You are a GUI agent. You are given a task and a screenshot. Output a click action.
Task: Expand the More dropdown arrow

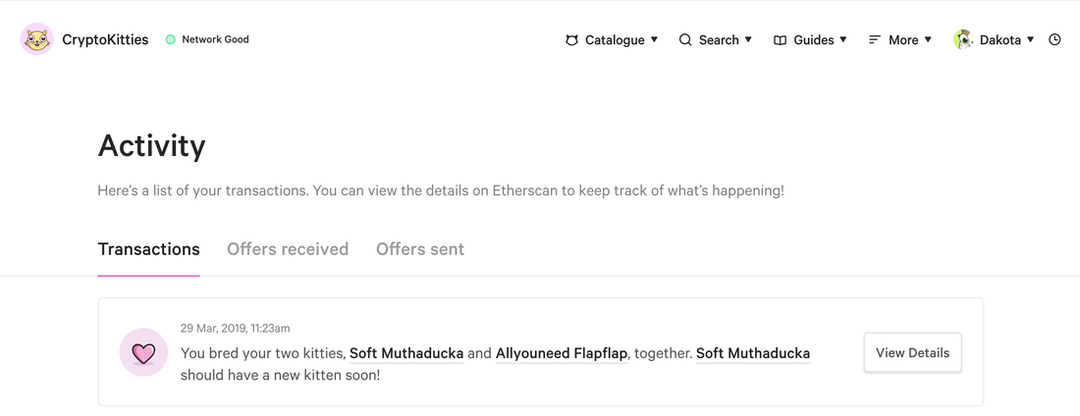[928, 40]
